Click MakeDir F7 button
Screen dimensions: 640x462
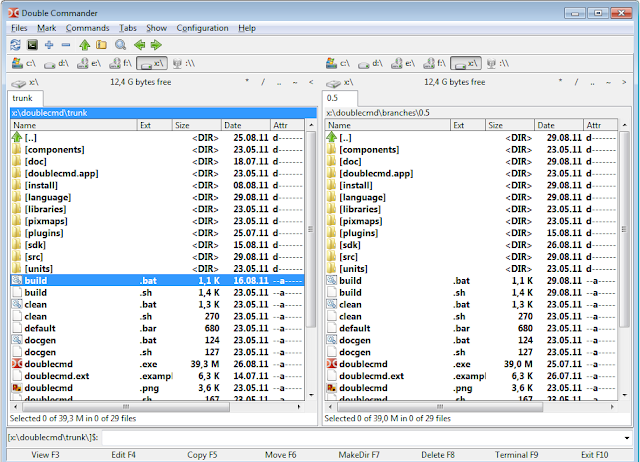point(359,455)
